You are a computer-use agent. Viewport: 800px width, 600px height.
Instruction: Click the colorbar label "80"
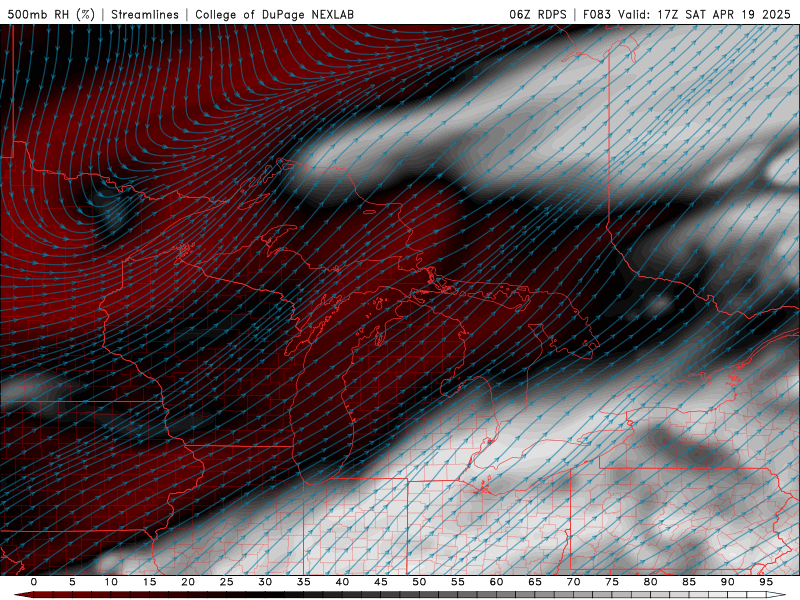(x=650, y=582)
